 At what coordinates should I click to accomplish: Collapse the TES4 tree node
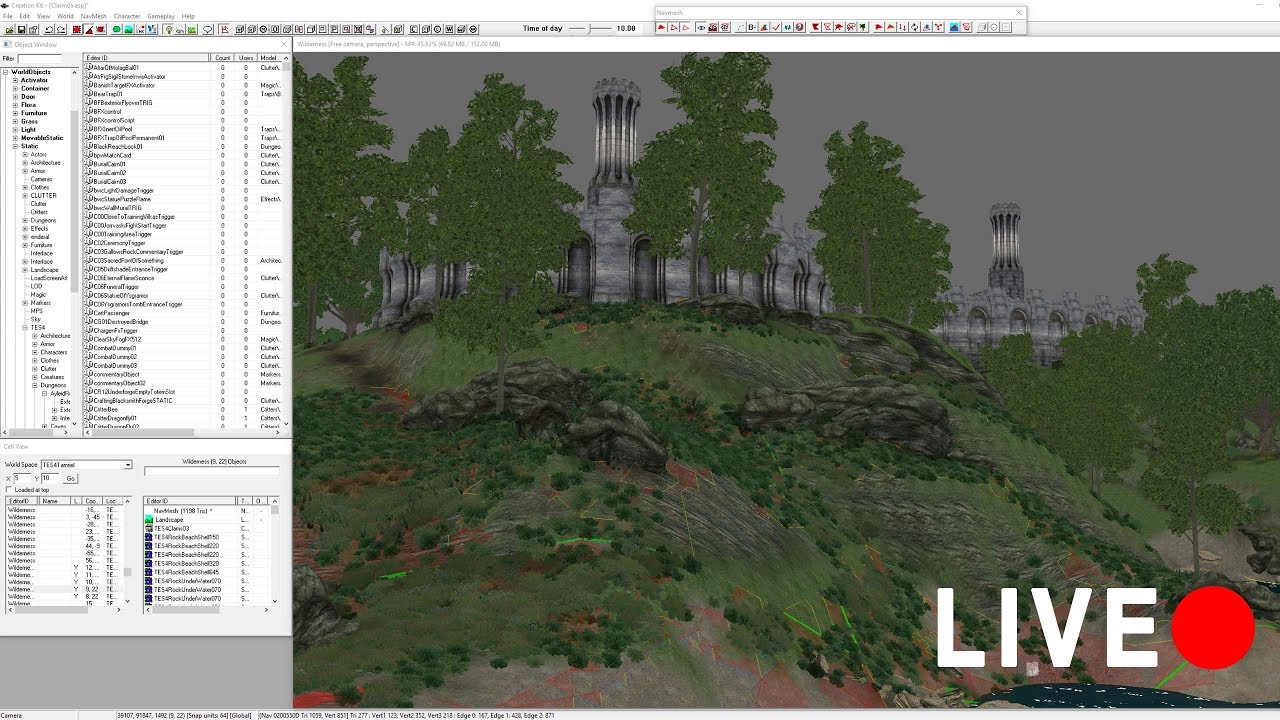(25, 327)
